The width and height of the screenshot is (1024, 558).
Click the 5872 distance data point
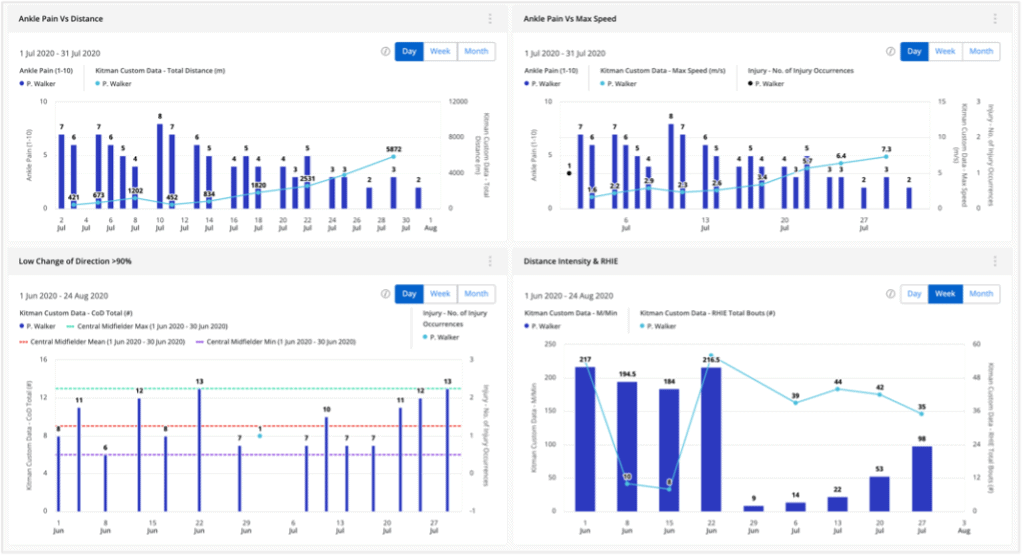click(x=393, y=157)
